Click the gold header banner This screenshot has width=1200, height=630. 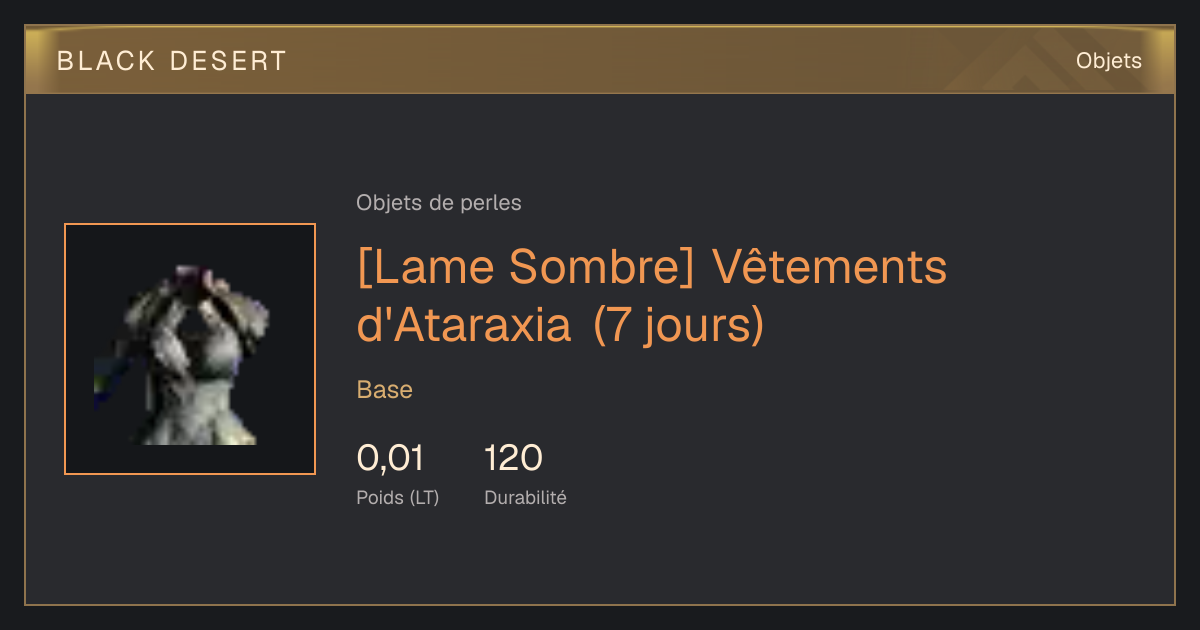600,60
